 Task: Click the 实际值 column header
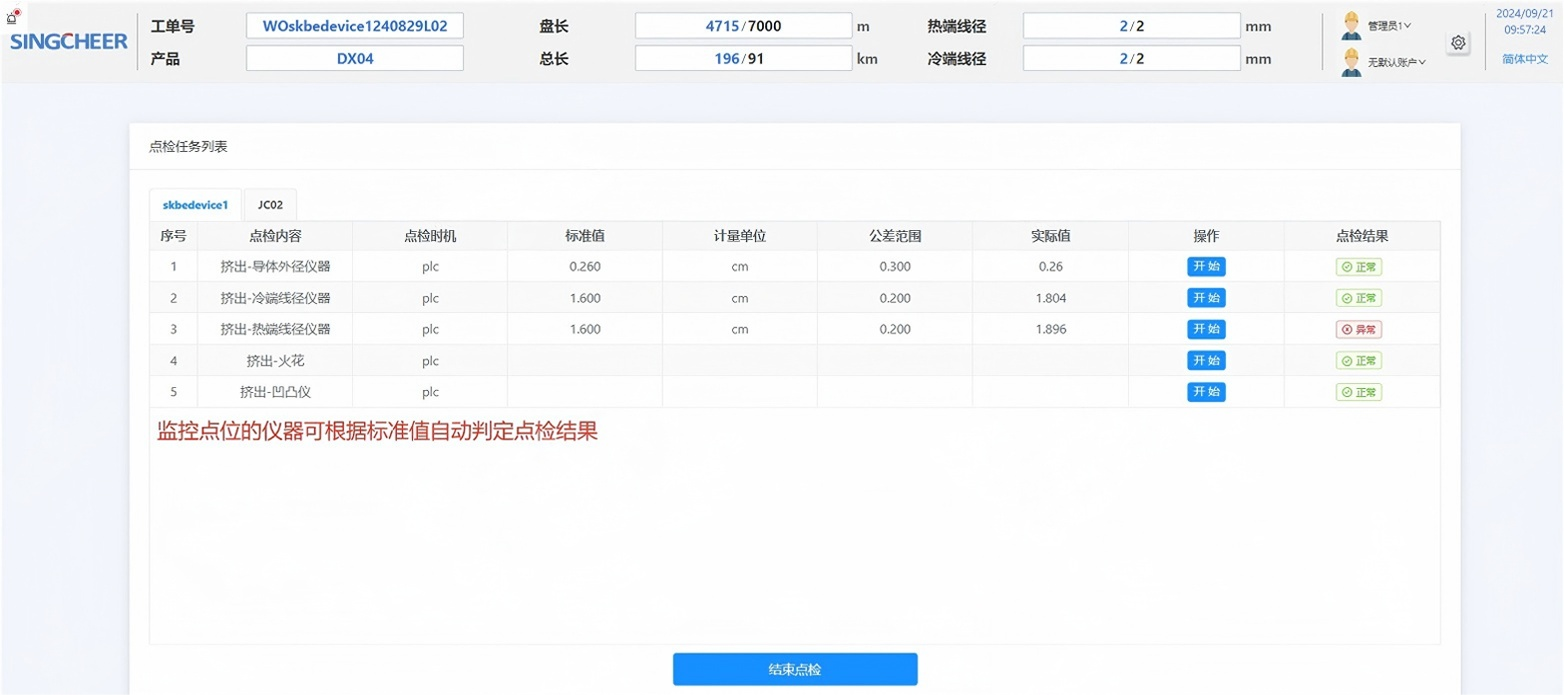pyautogui.click(x=1051, y=236)
